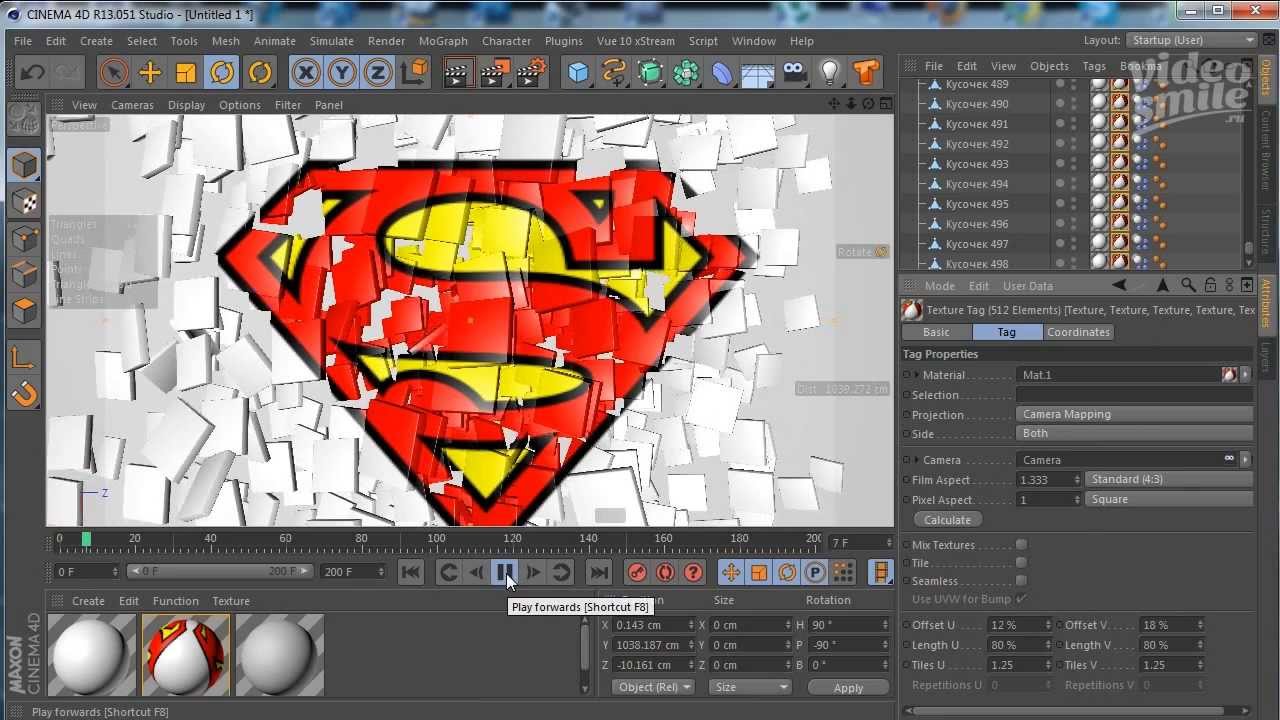Toggle X axis lock
Viewport: 1280px width, 720px height.
click(x=306, y=72)
